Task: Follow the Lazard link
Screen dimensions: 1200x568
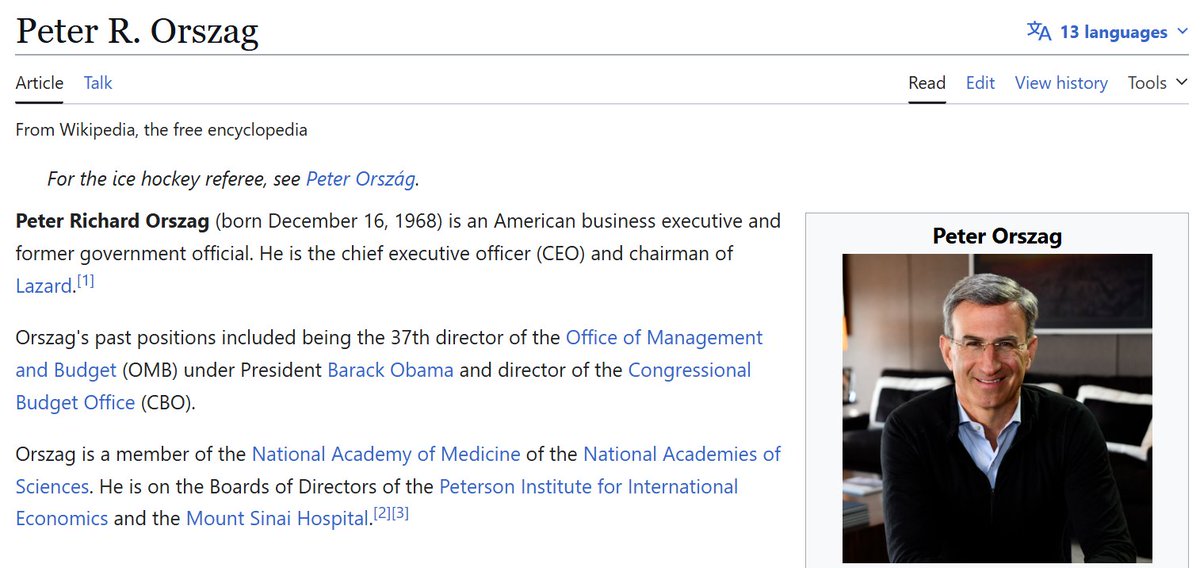Action: pos(45,286)
